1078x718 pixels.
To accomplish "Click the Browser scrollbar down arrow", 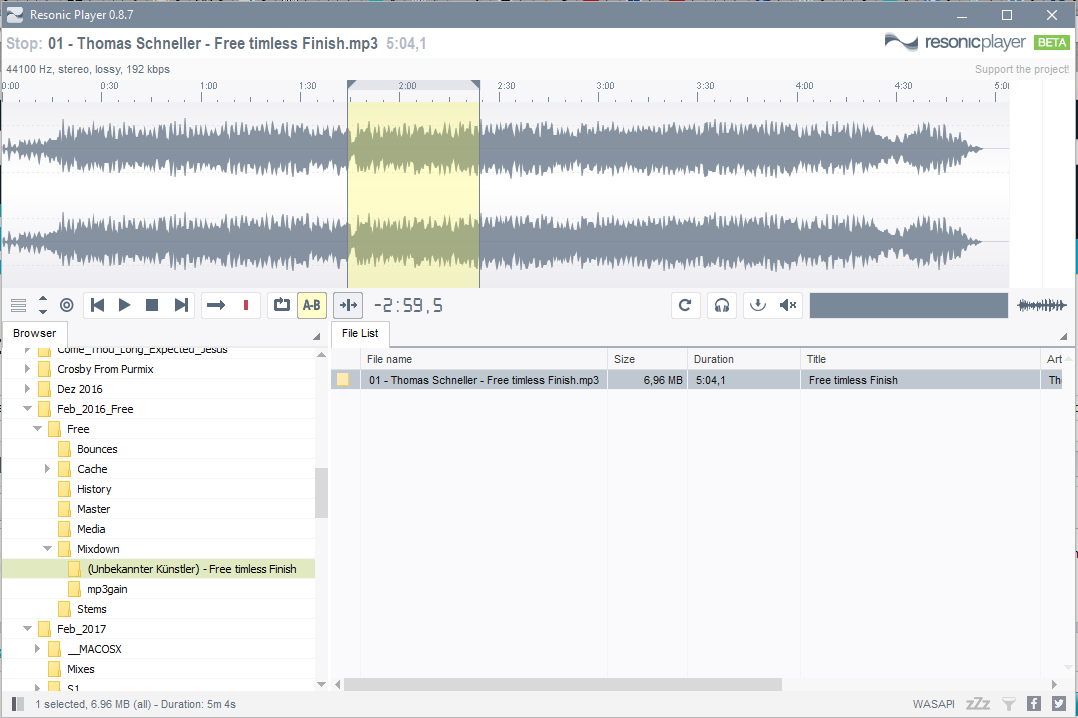I will [x=321, y=684].
